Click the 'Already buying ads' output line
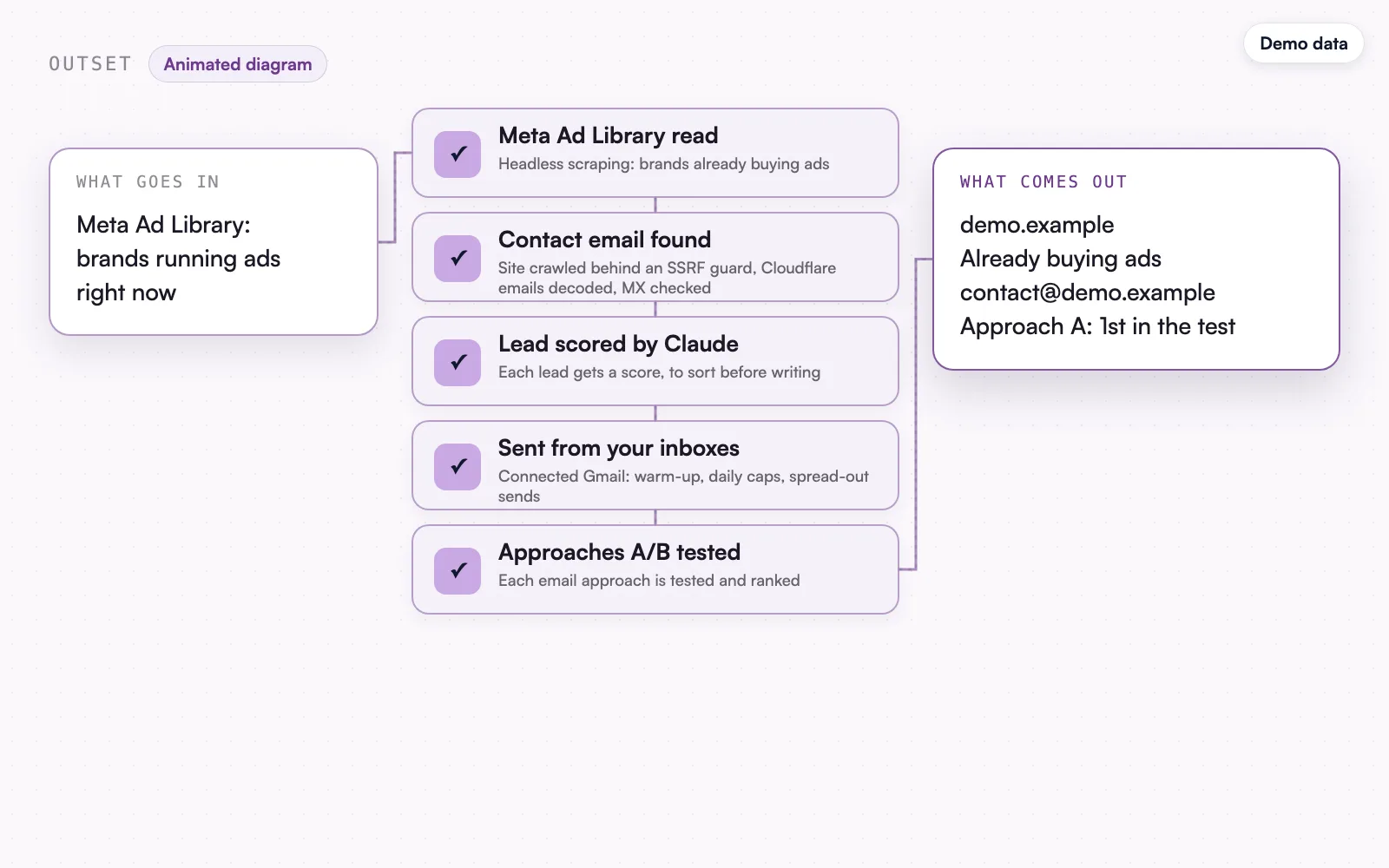Image resolution: width=1389 pixels, height=868 pixels. pos(1061,259)
